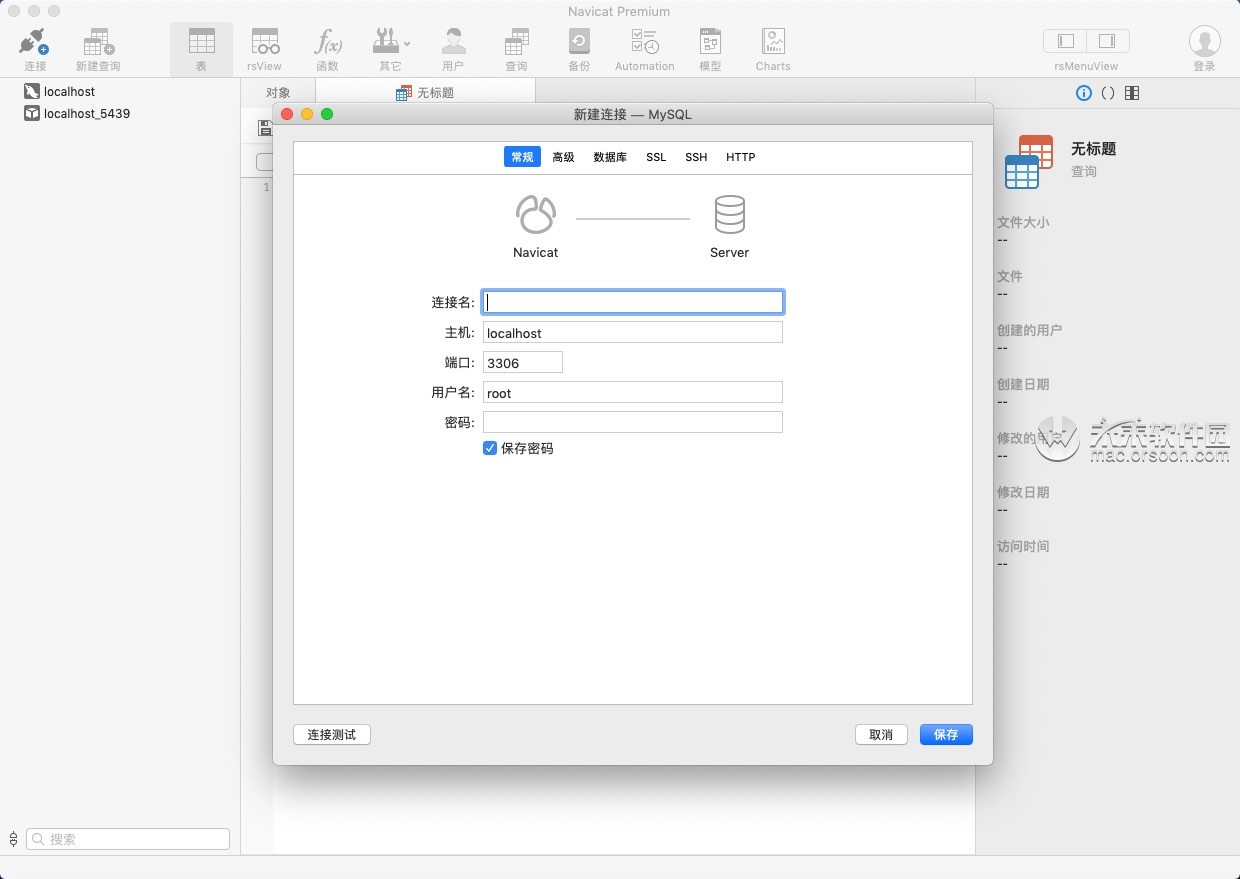Select the HTTP tab
The image size is (1240, 879).
click(740, 157)
